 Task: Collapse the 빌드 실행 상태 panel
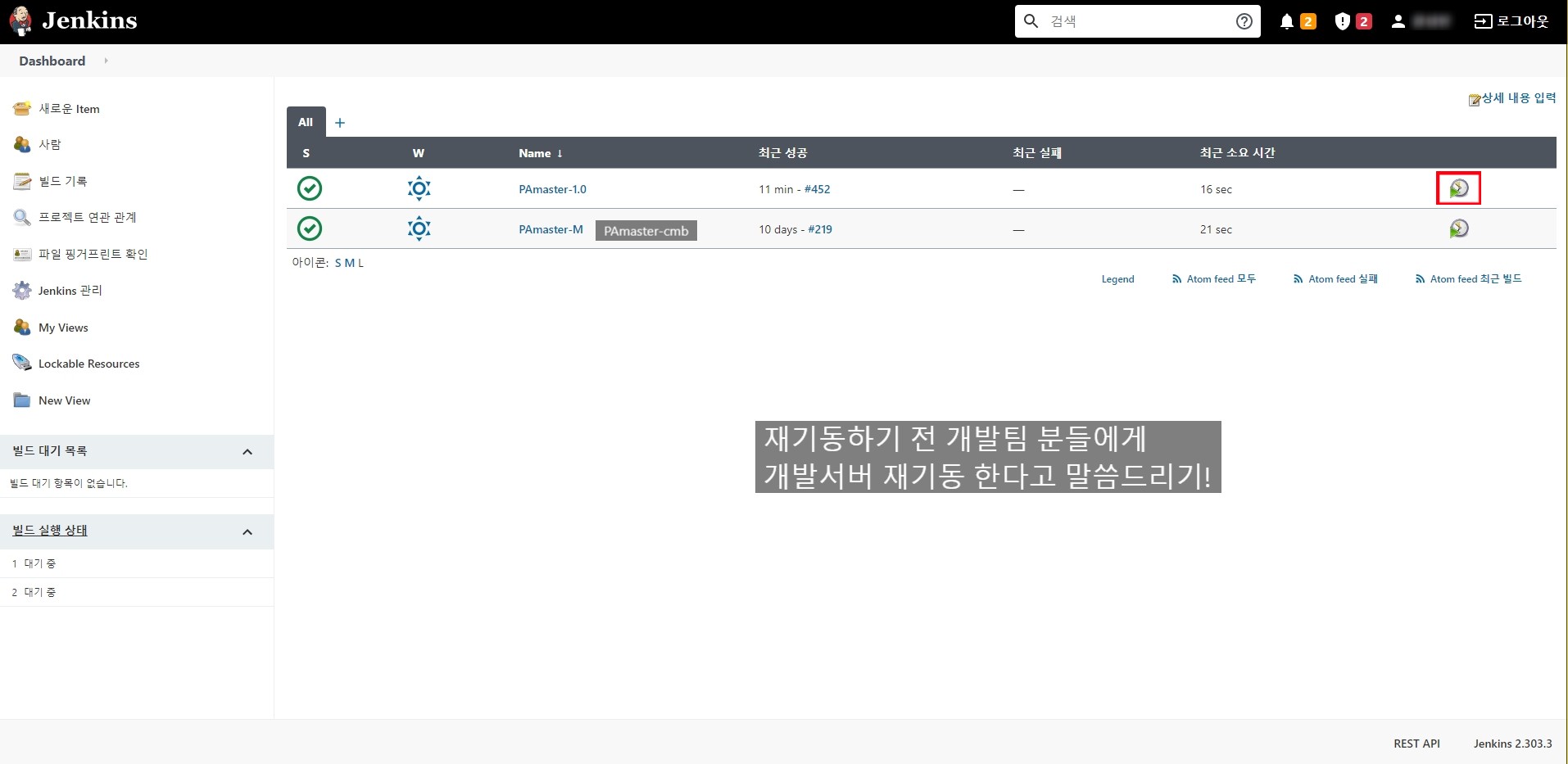click(x=247, y=532)
